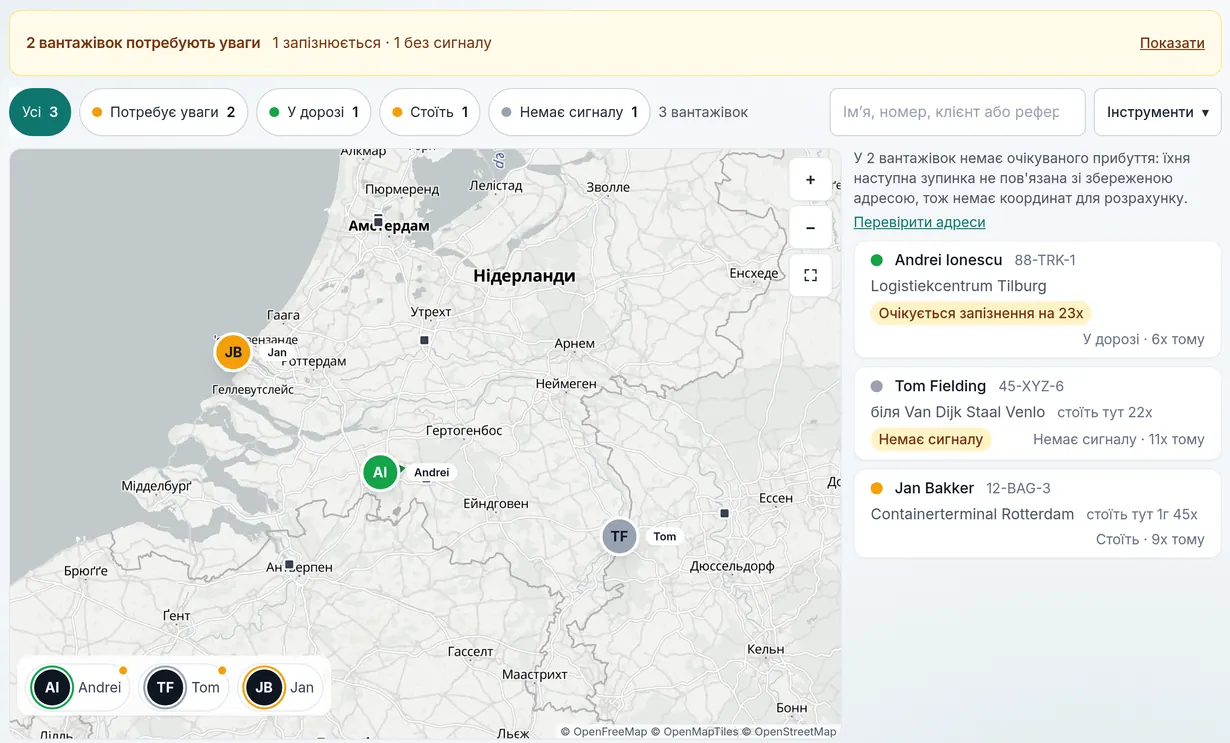Viewport: 1230px width, 743px height.
Task: Open Andrei Ionescu truck card
Action: [1037, 299]
